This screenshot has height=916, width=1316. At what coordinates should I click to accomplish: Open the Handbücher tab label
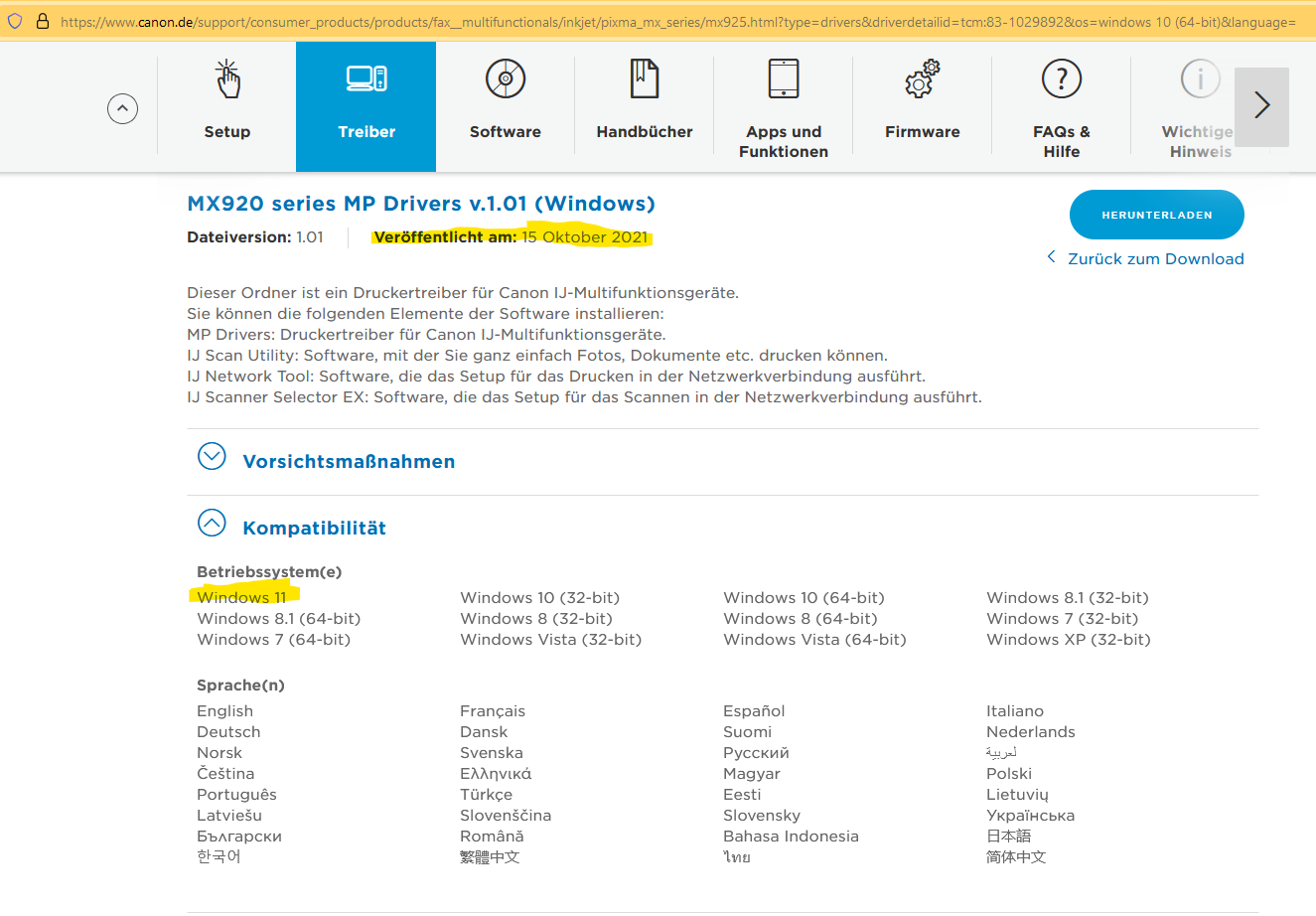tap(645, 132)
